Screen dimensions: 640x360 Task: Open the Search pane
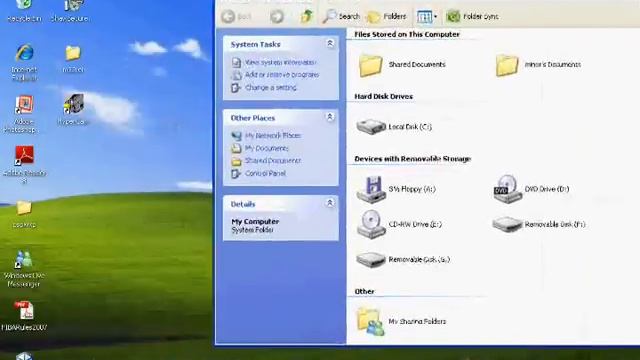click(341, 16)
